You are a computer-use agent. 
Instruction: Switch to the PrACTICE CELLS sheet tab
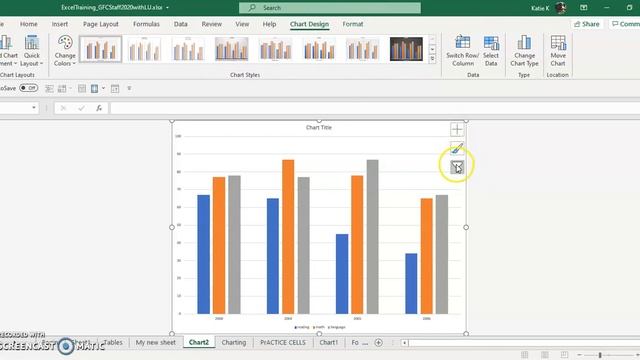(283, 342)
